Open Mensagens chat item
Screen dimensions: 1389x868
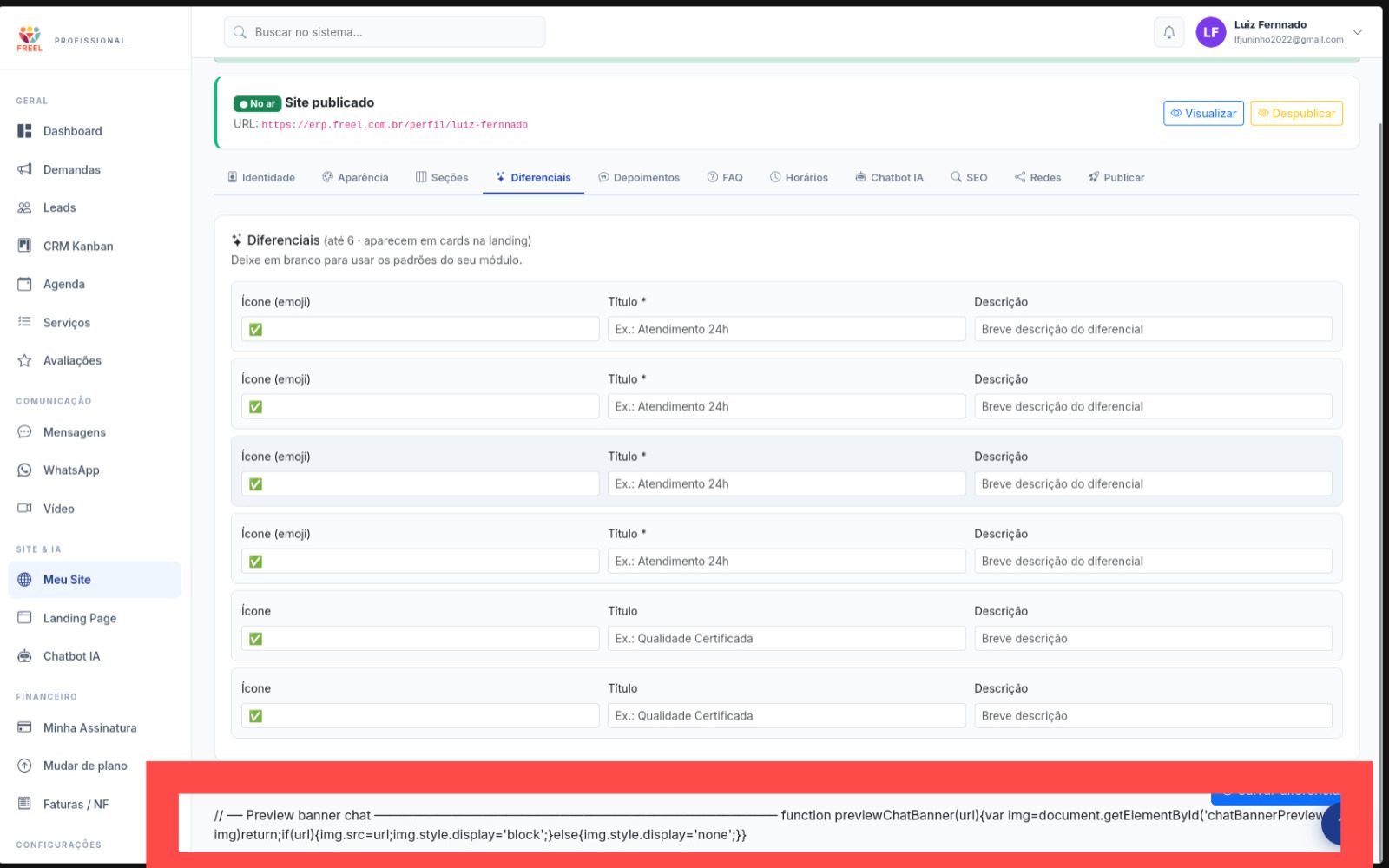click(x=74, y=432)
